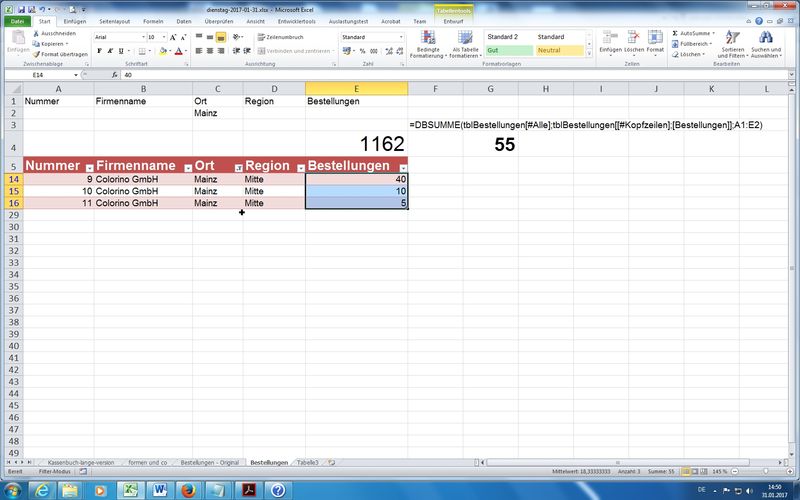Switch to the Seitenlayout tab
This screenshot has height=500, width=800.
115,21
